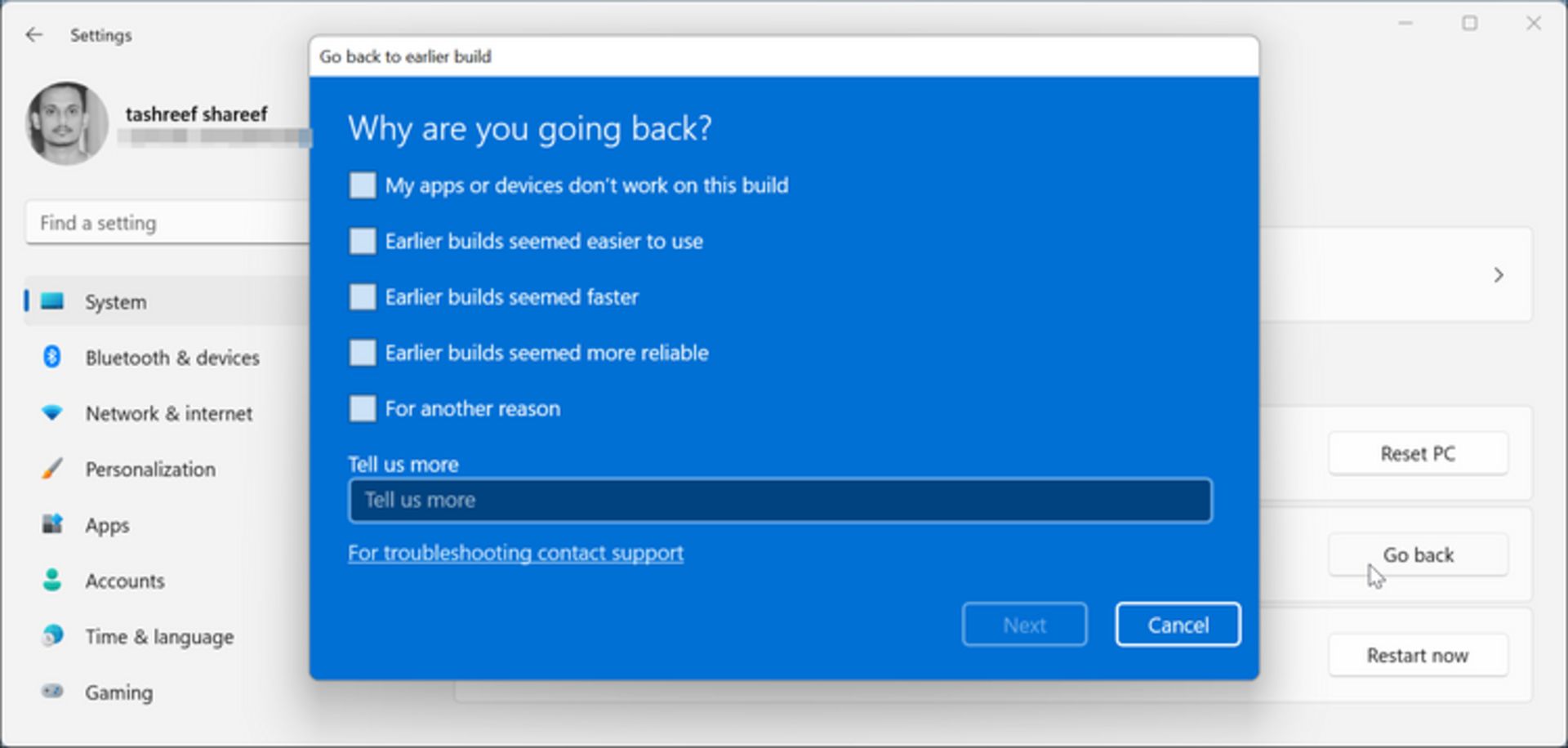Click the Apps icon in sidebar
Screen dimensions: 1568x748
(52, 524)
